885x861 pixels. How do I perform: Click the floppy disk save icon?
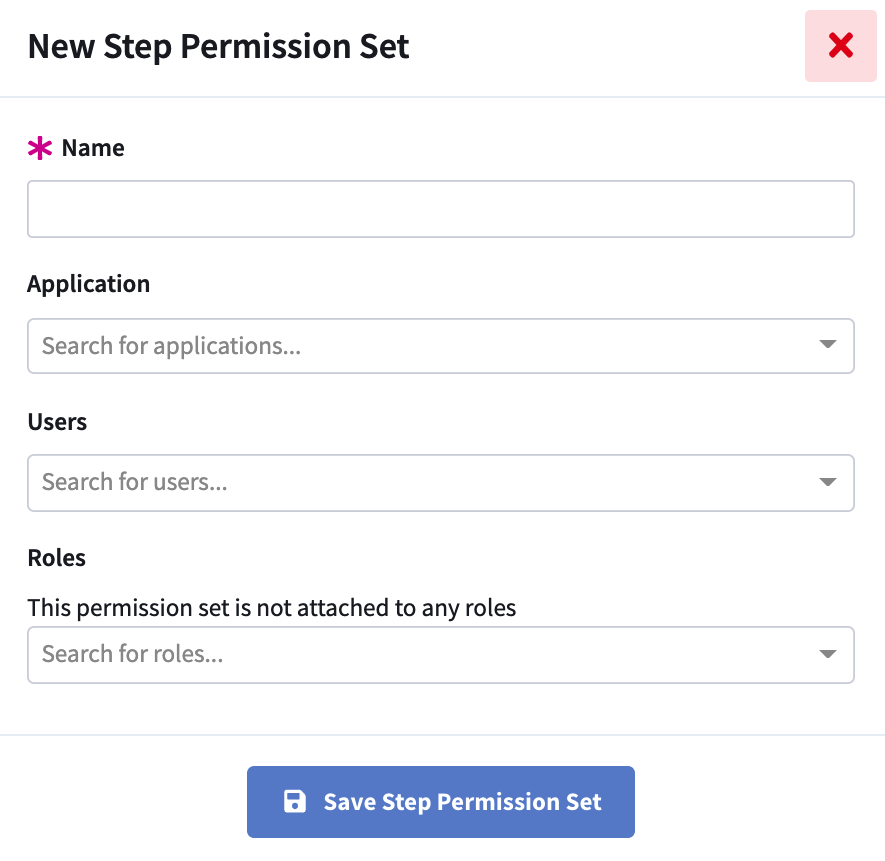pyautogui.click(x=294, y=801)
